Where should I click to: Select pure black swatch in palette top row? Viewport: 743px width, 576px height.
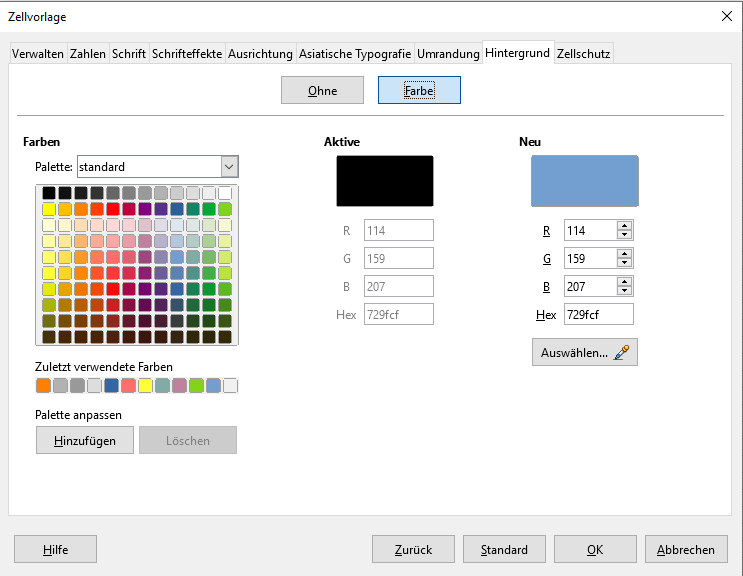coord(49,193)
